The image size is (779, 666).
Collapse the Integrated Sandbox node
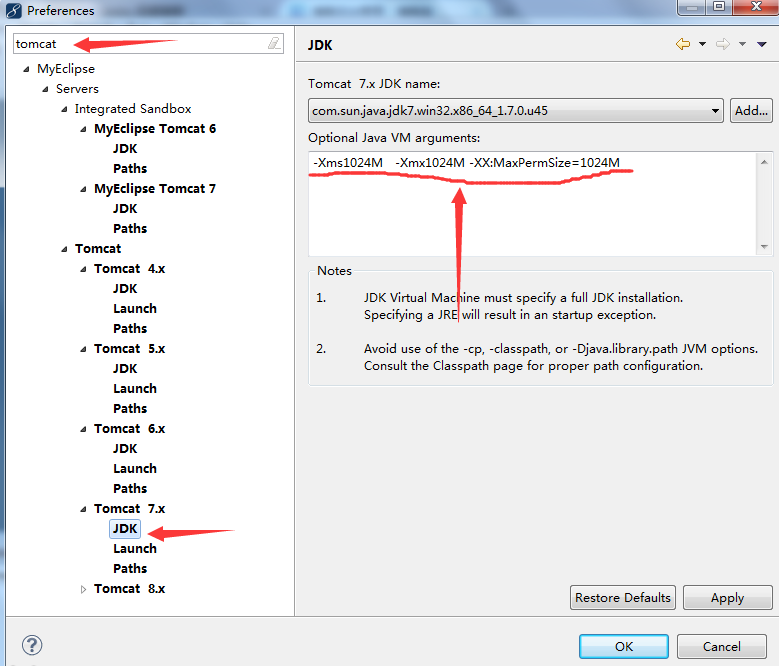coord(64,109)
